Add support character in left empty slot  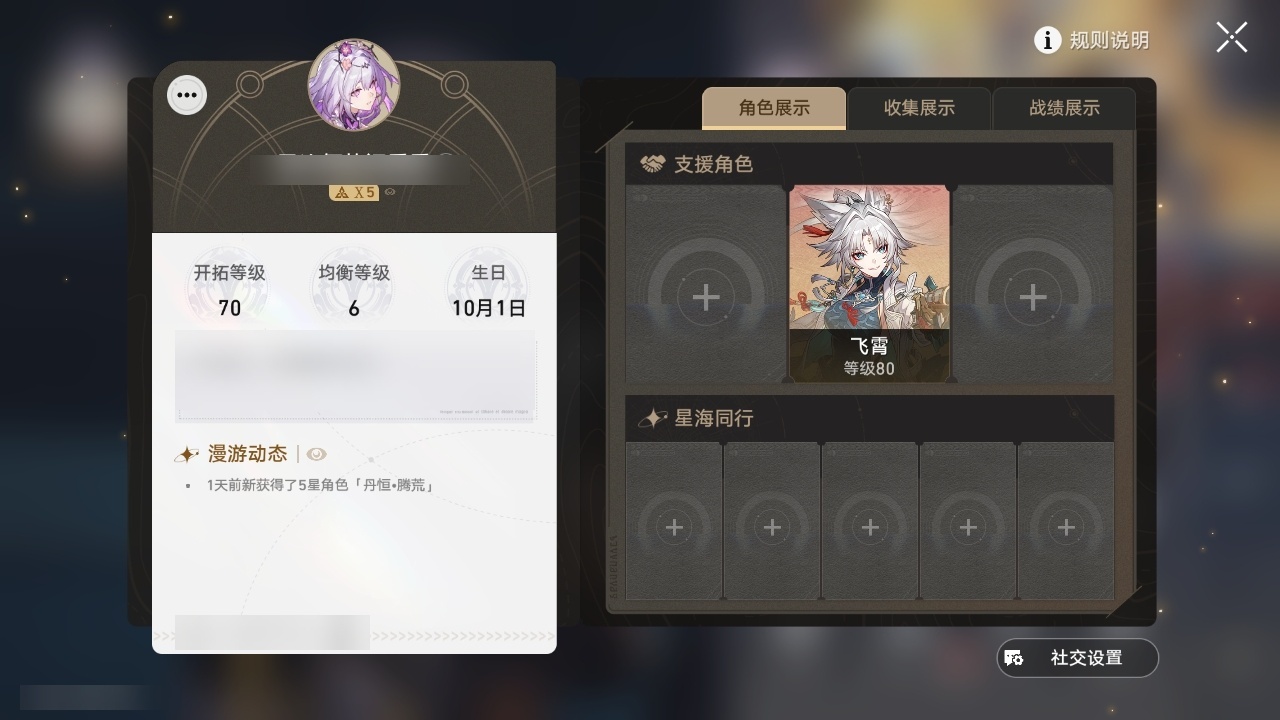pos(706,297)
